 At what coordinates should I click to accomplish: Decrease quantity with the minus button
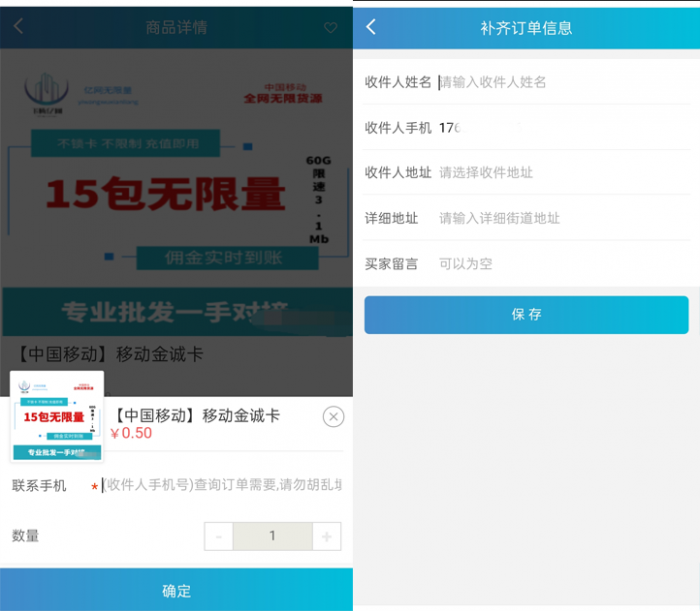(218, 536)
